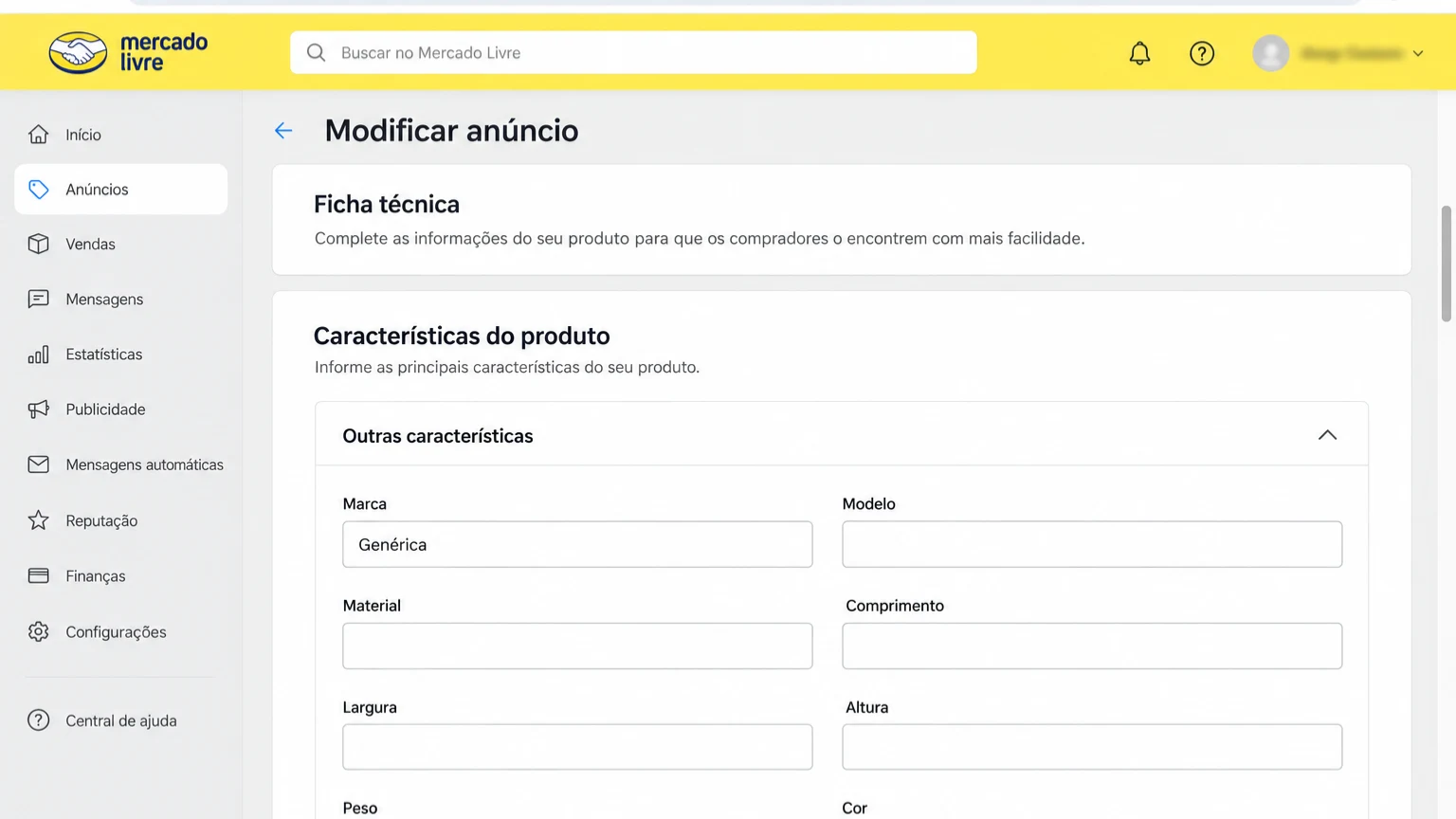The height and width of the screenshot is (819, 1456).
Task: Click the Mensagens chat icon
Action: (x=38, y=299)
